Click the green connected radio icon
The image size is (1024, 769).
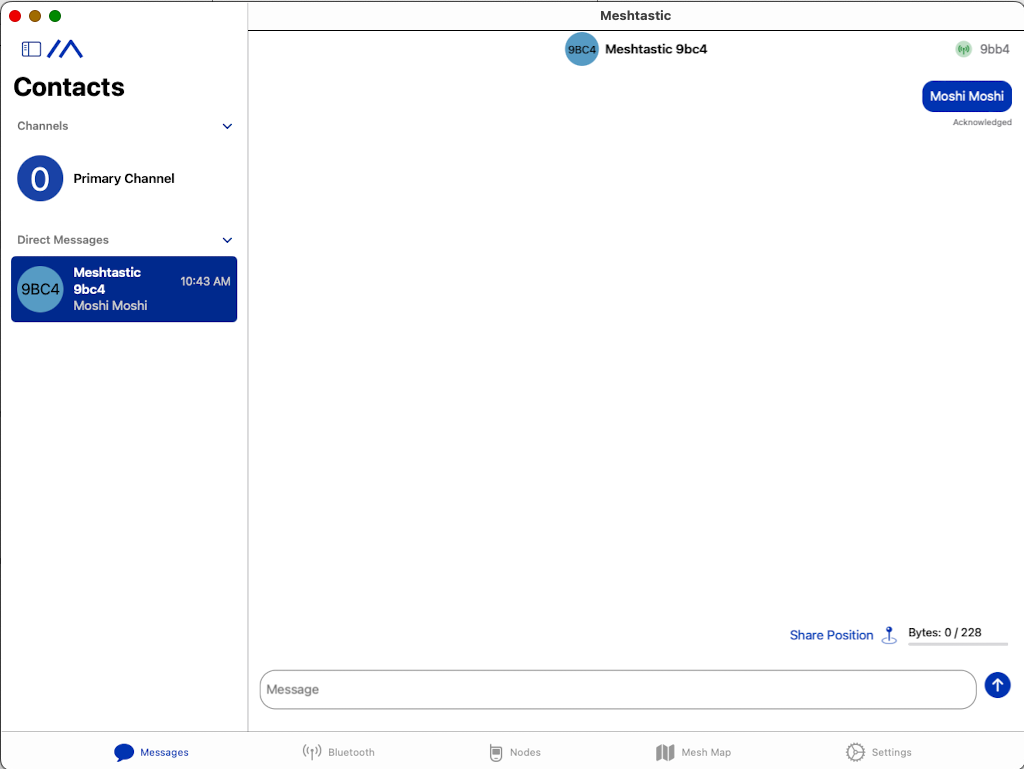pos(963,49)
